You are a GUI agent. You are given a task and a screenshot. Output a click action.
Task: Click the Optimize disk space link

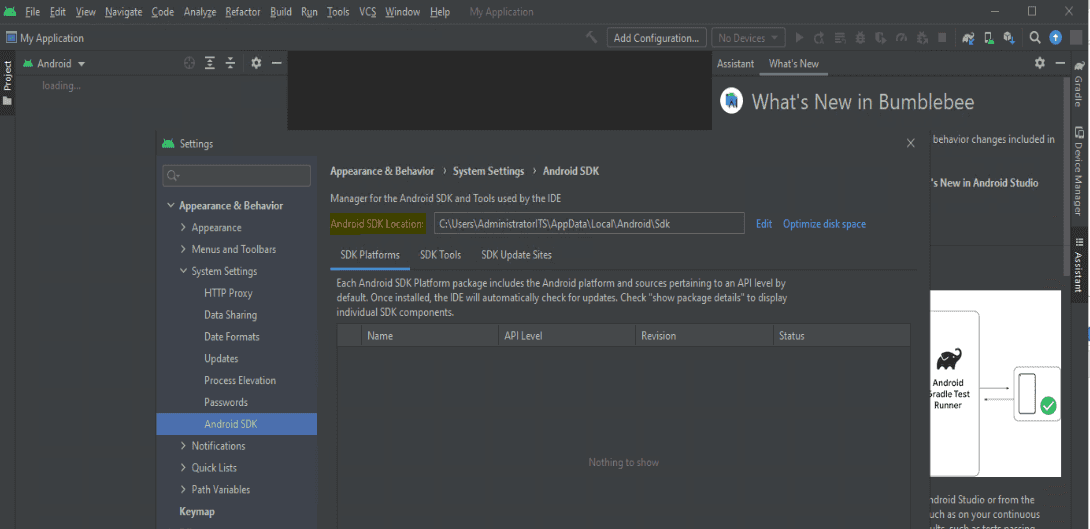(x=824, y=224)
